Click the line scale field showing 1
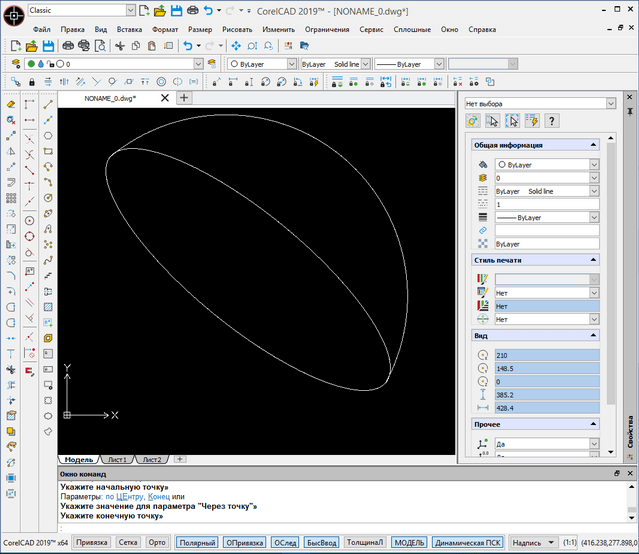This screenshot has width=639, height=554. 545,203
